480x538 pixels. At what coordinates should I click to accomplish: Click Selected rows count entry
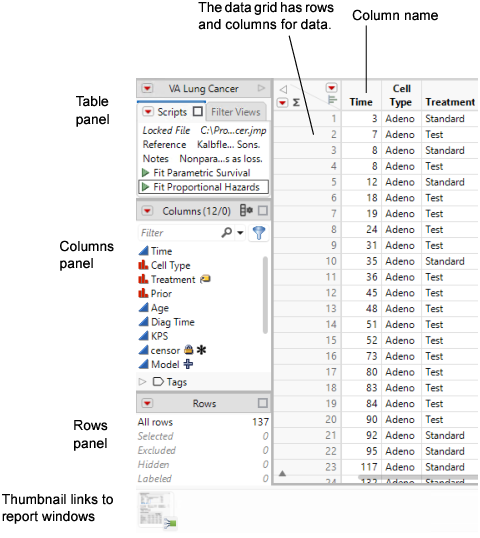coord(203,436)
